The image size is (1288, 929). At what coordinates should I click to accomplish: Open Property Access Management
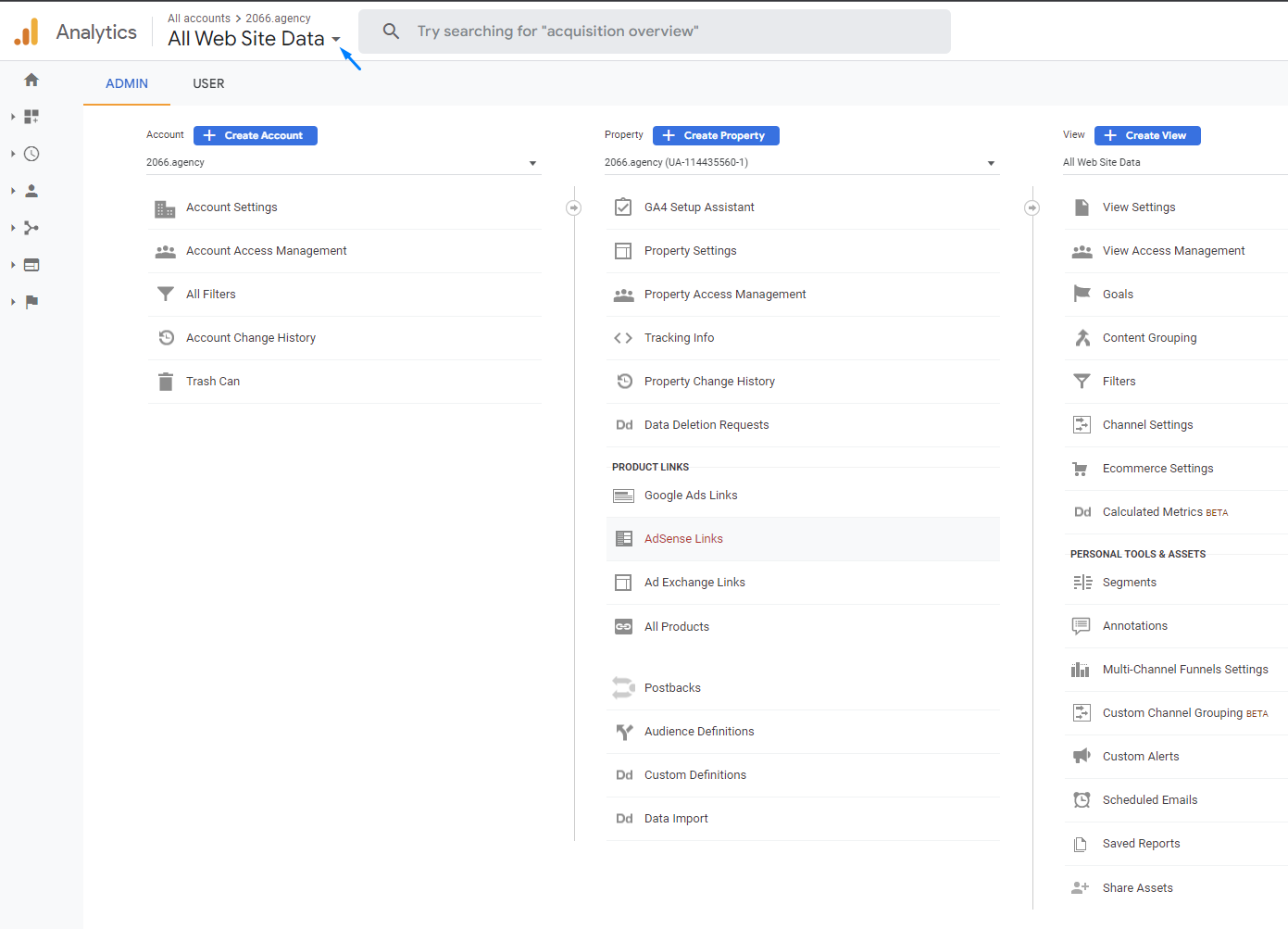[803, 295]
